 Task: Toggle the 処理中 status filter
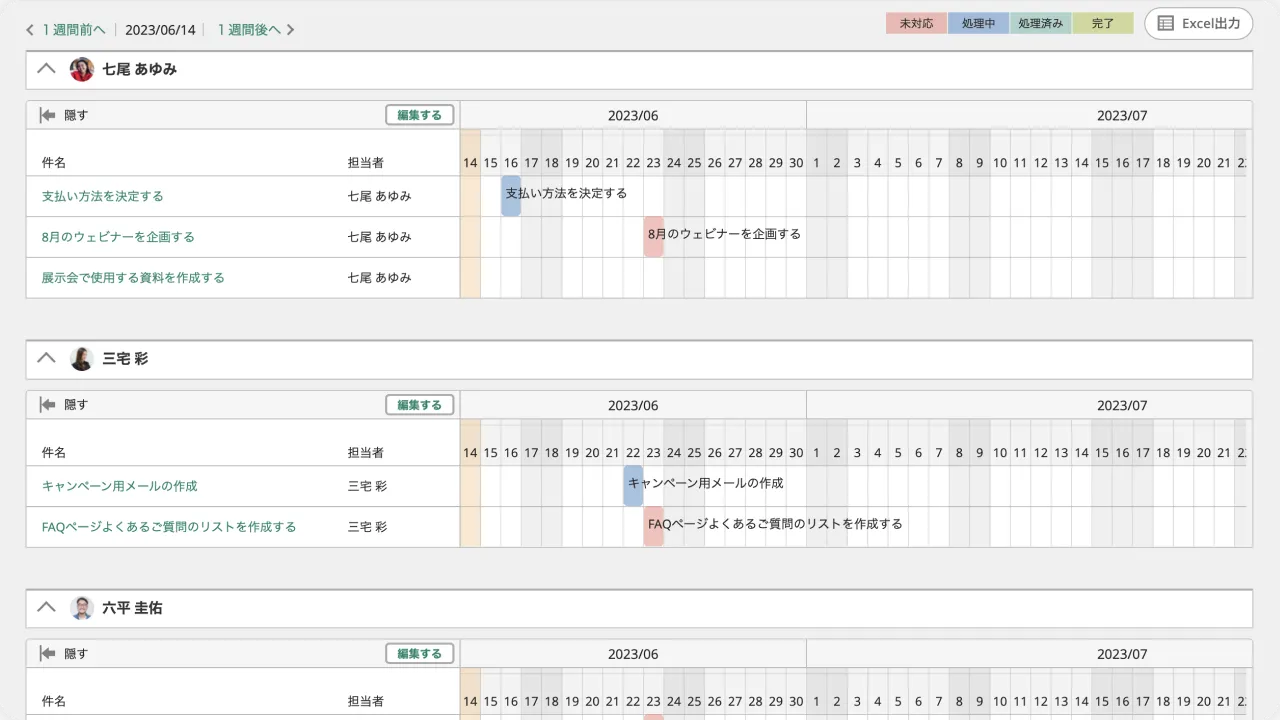point(978,22)
